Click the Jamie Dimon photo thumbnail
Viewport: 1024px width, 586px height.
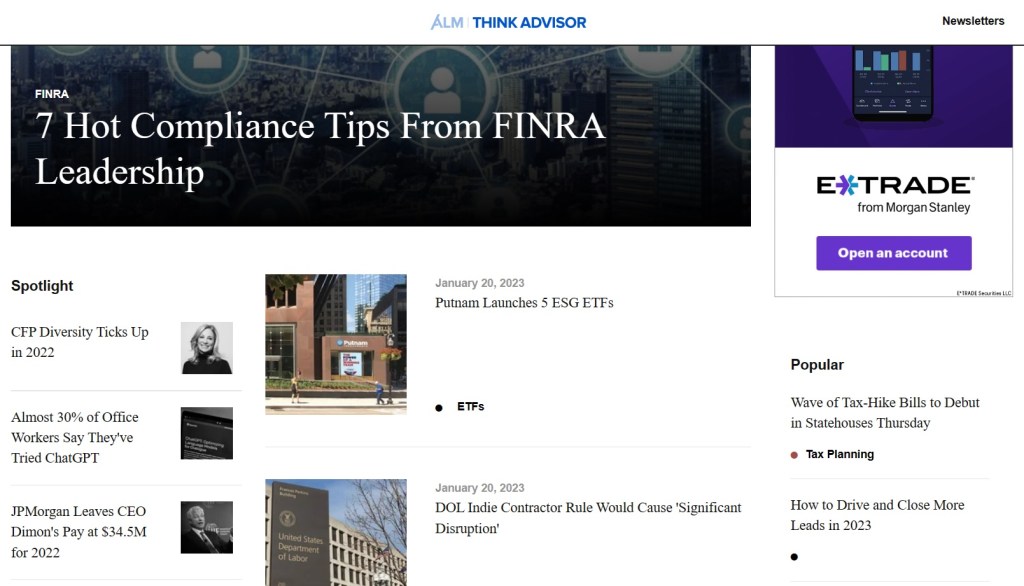pyautogui.click(x=207, y=527)
